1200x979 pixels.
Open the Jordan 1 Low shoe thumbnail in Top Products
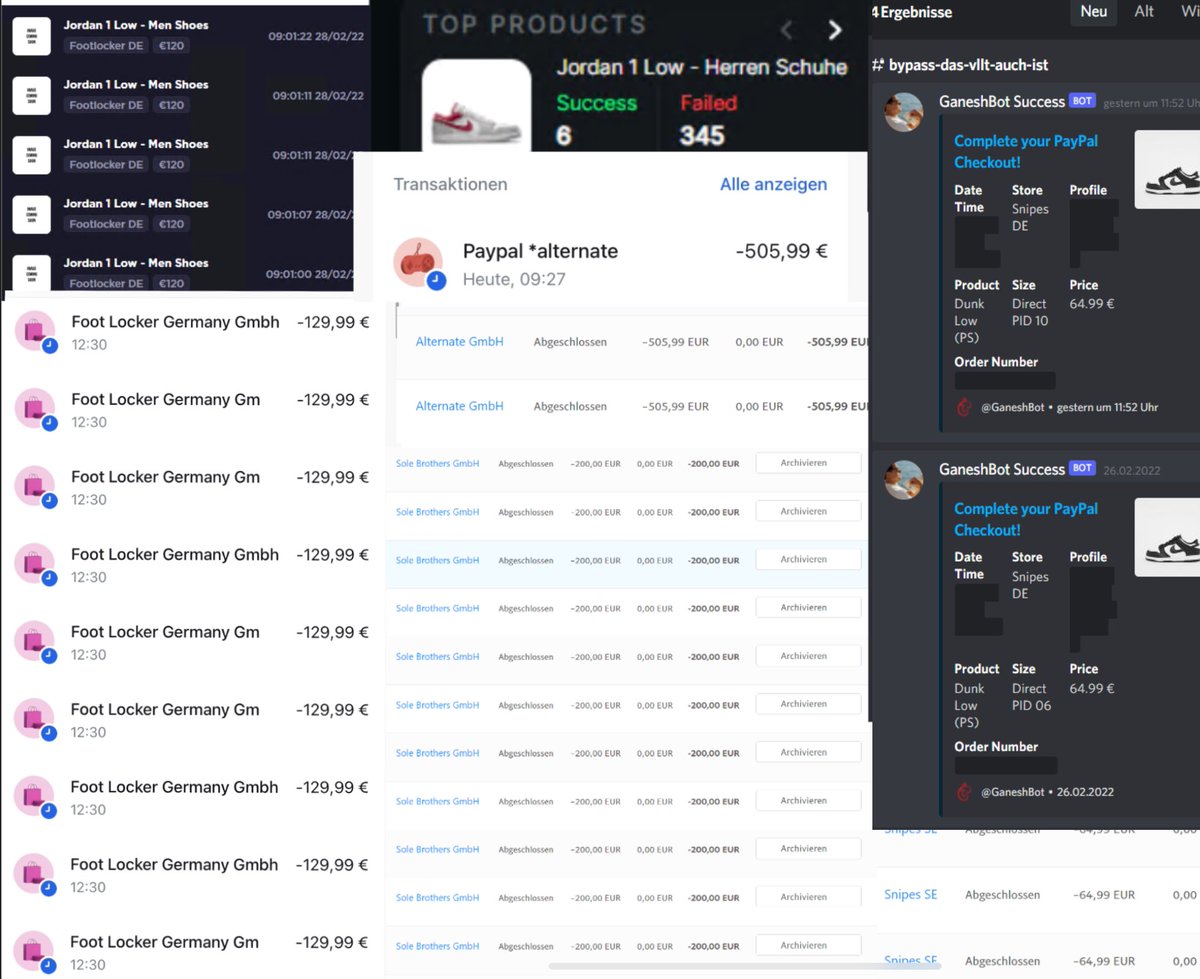pos(476,105)
